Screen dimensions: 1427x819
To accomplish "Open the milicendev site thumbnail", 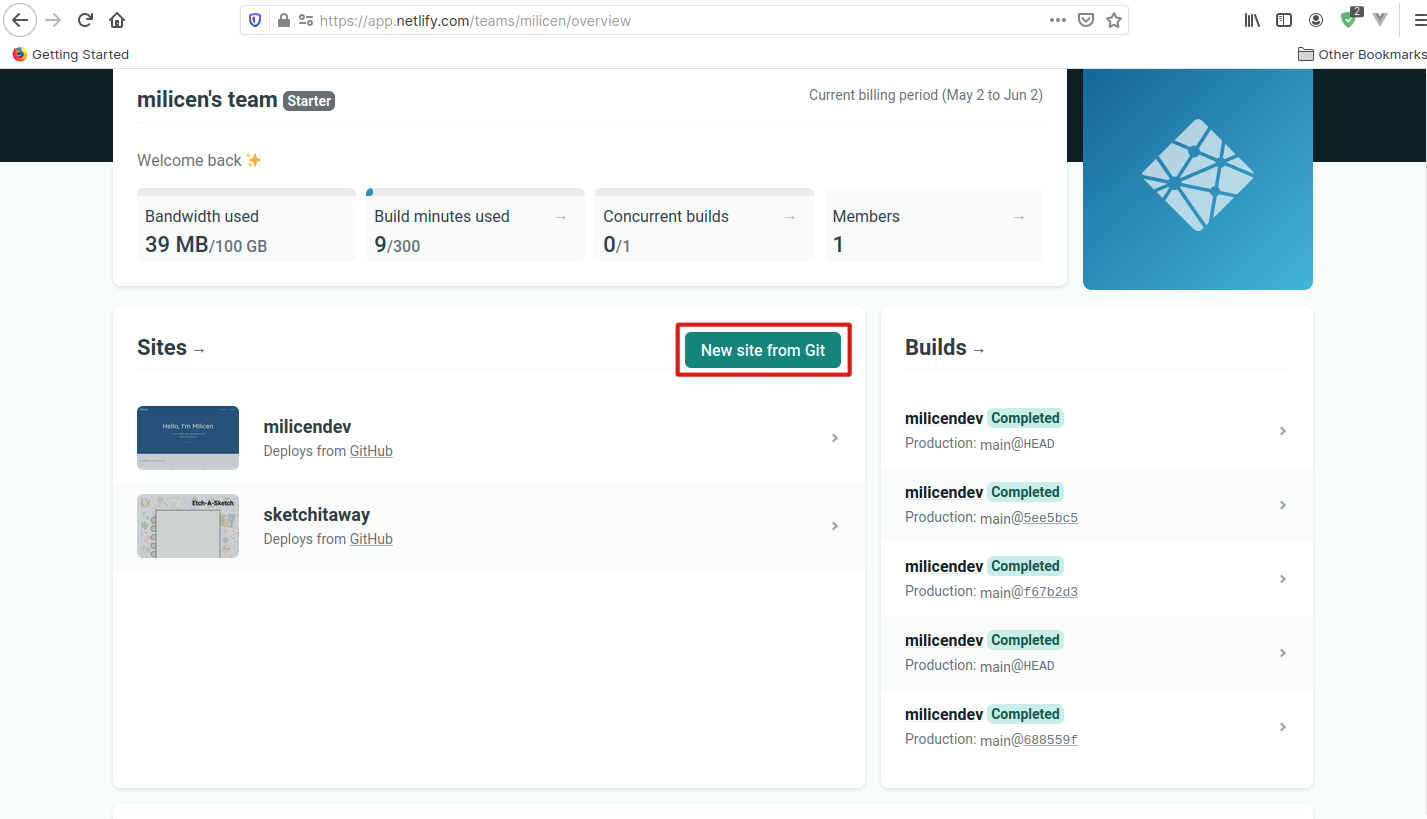I will click(x=188, y=438).
